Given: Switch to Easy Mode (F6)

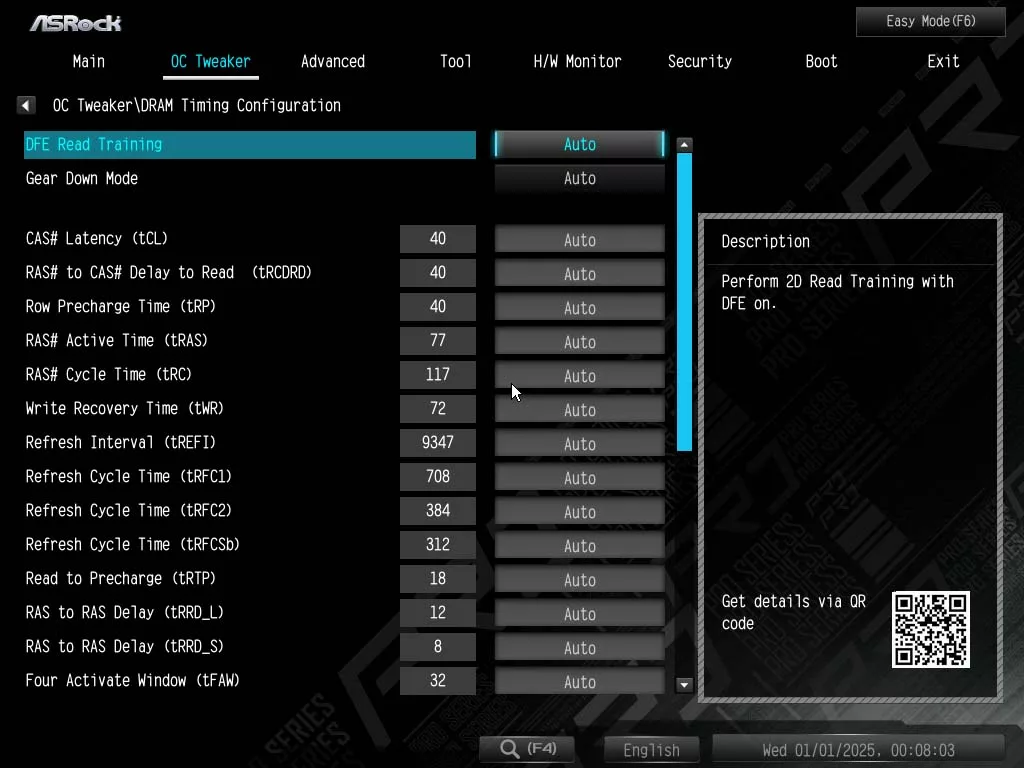Looking at the screenshot, I should (931, 22).
